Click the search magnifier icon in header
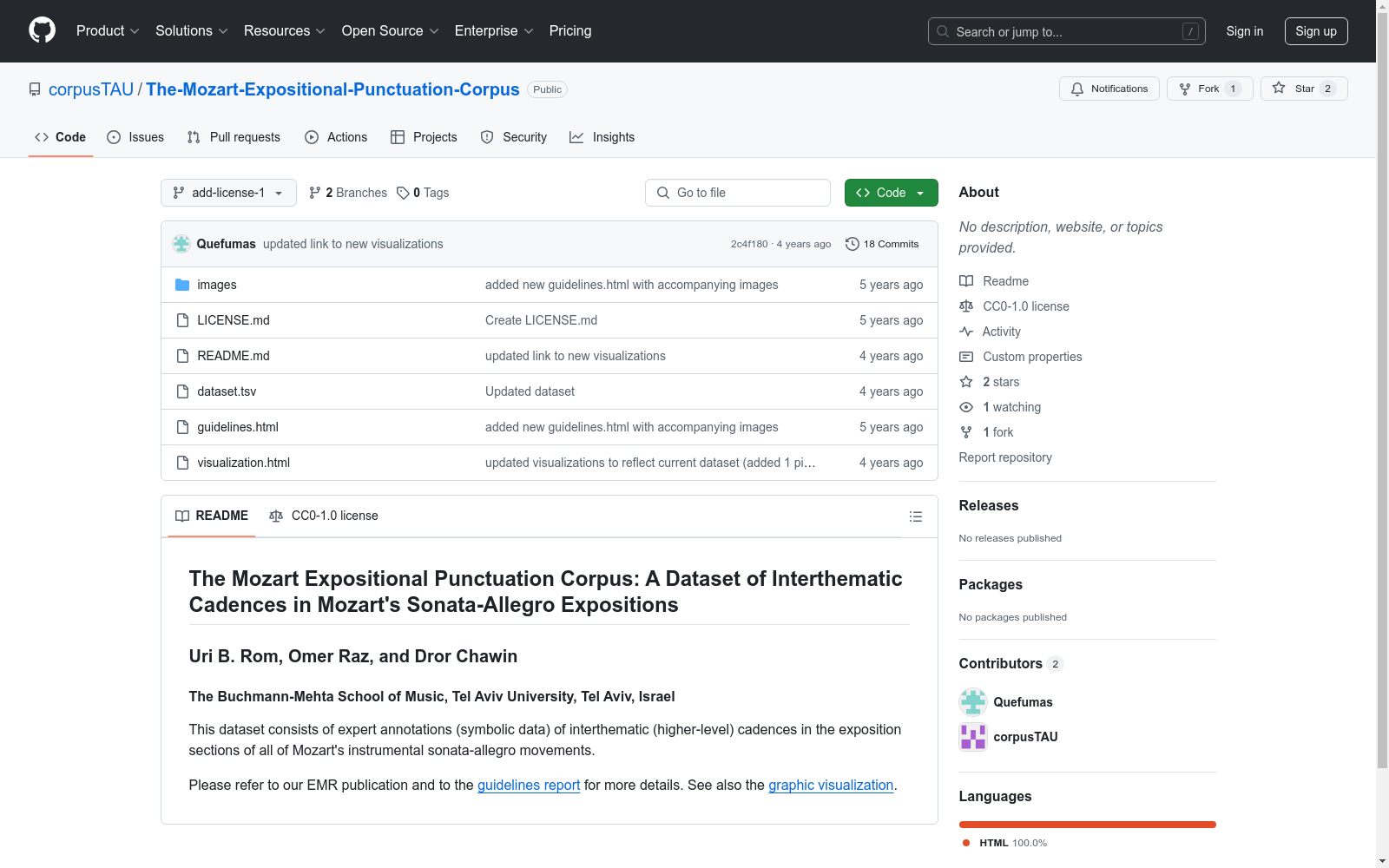The width and height of the screenshot is (1389, 868). (x=943, y=31)
